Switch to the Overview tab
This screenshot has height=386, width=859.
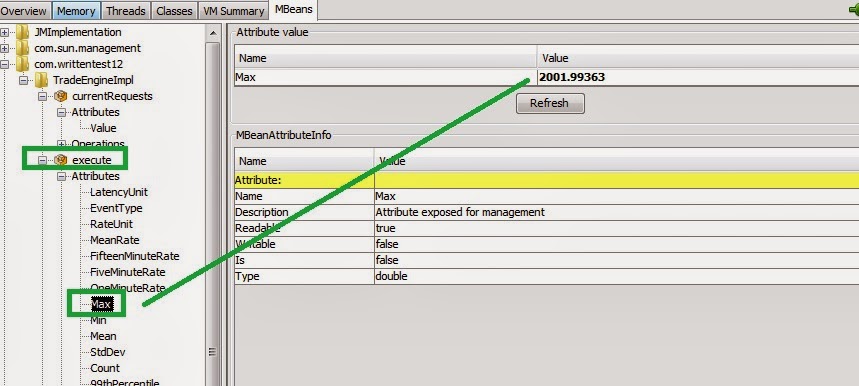point(25,10)
